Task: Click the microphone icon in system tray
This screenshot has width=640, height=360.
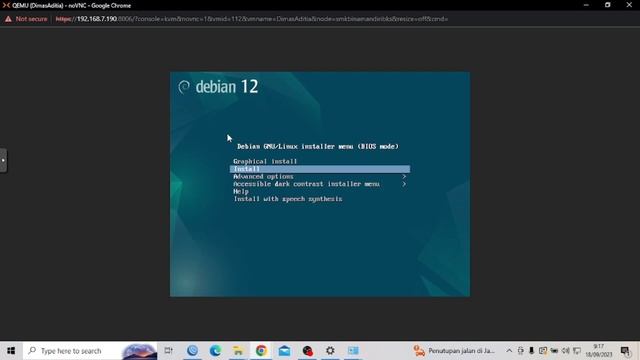Action: [531, 351]
